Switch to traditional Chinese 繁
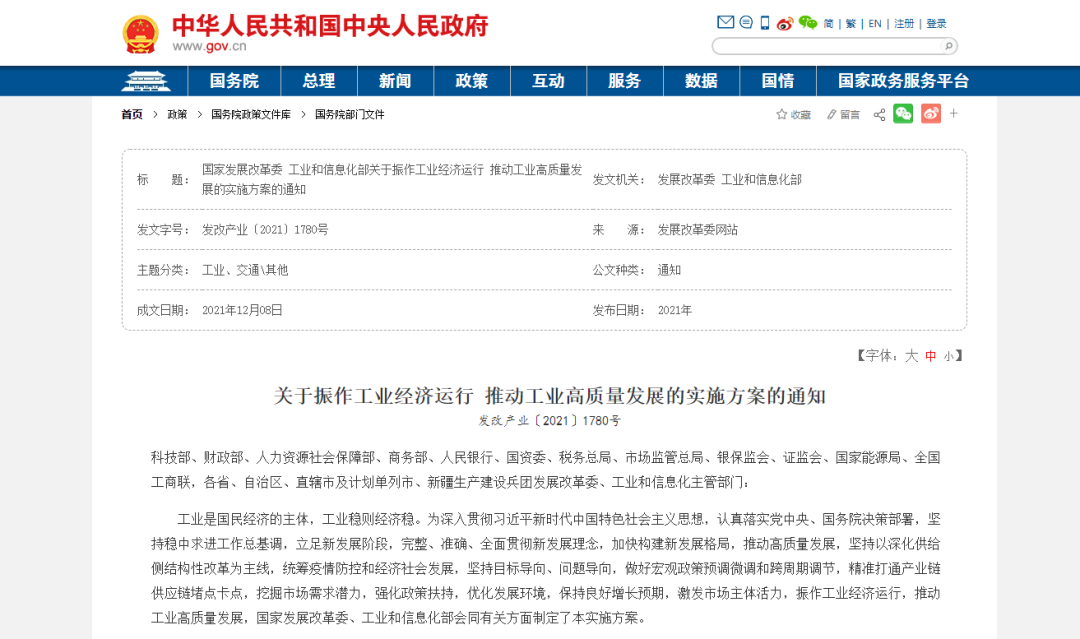The width and height of the screenshot is (1080, 639). pos(853,22)
